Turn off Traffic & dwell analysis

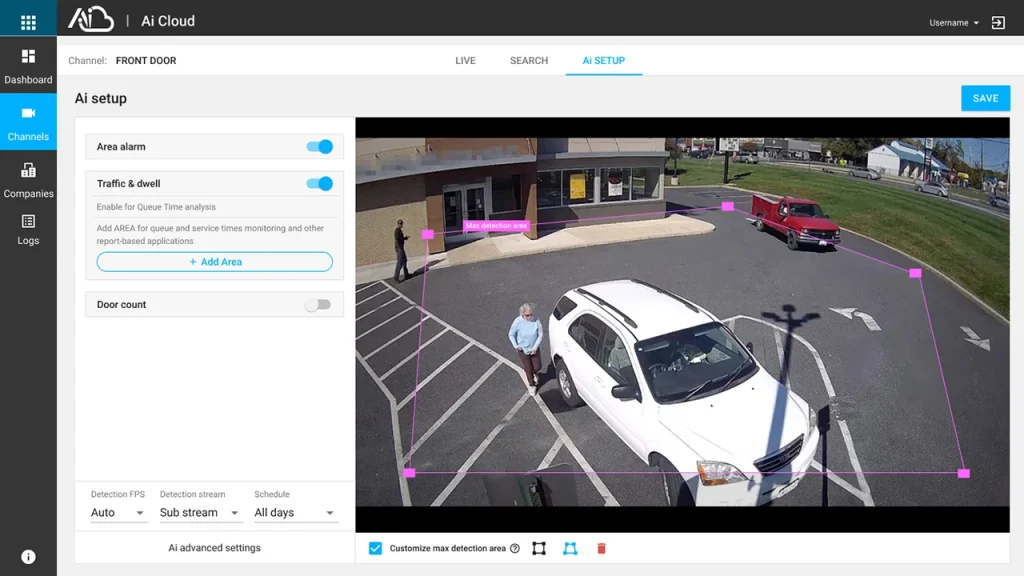pyautogui.click(x=318, y=184)
